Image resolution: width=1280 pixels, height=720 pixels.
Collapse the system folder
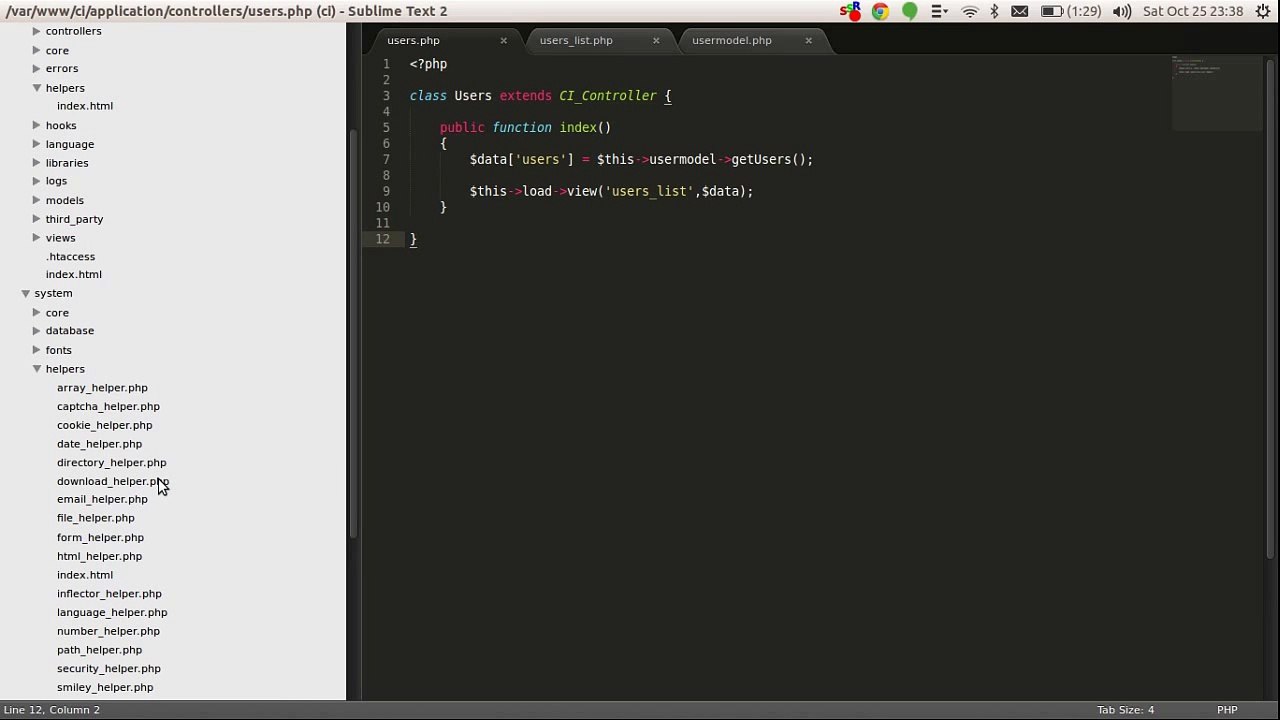[25, 294]
